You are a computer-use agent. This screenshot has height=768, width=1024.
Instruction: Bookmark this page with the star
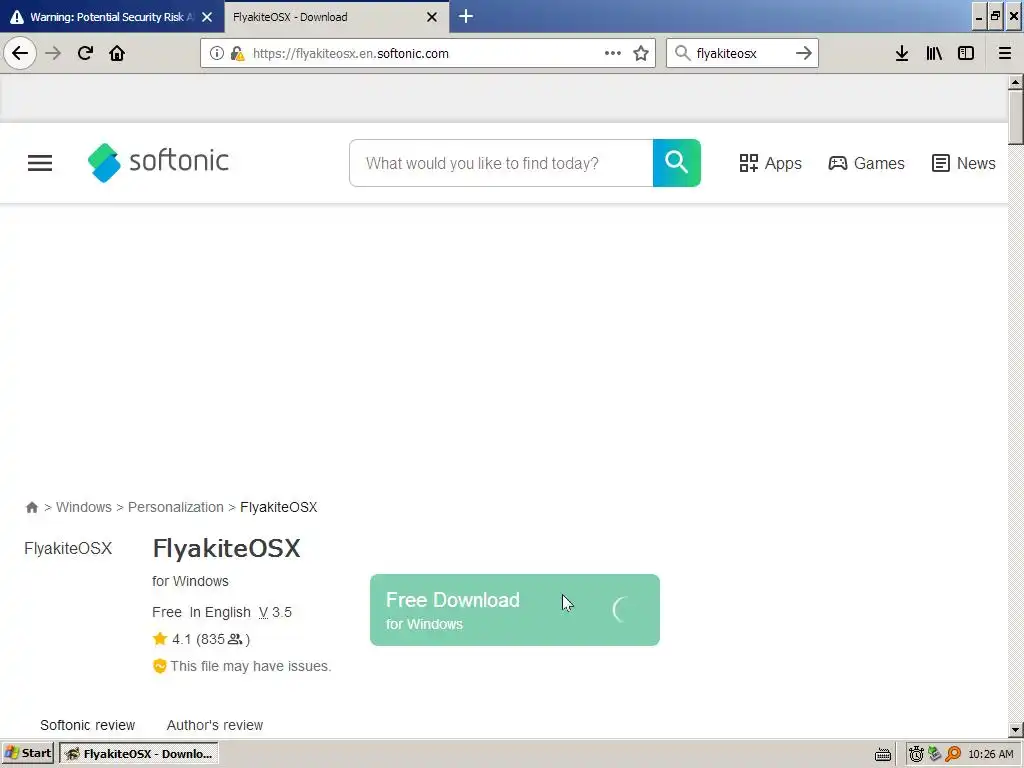point(641,53)
